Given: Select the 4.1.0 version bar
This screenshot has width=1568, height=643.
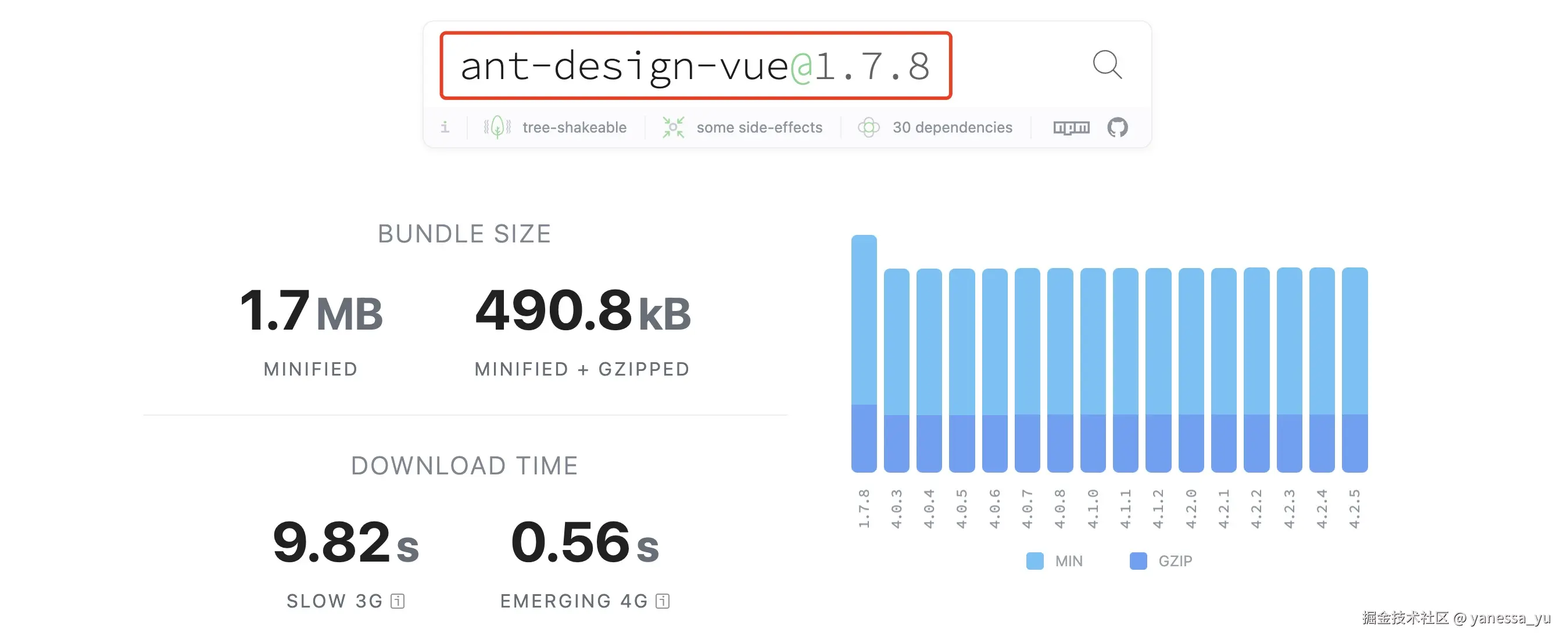Looking at the screenshot, I should click(x=1093, y=370).
